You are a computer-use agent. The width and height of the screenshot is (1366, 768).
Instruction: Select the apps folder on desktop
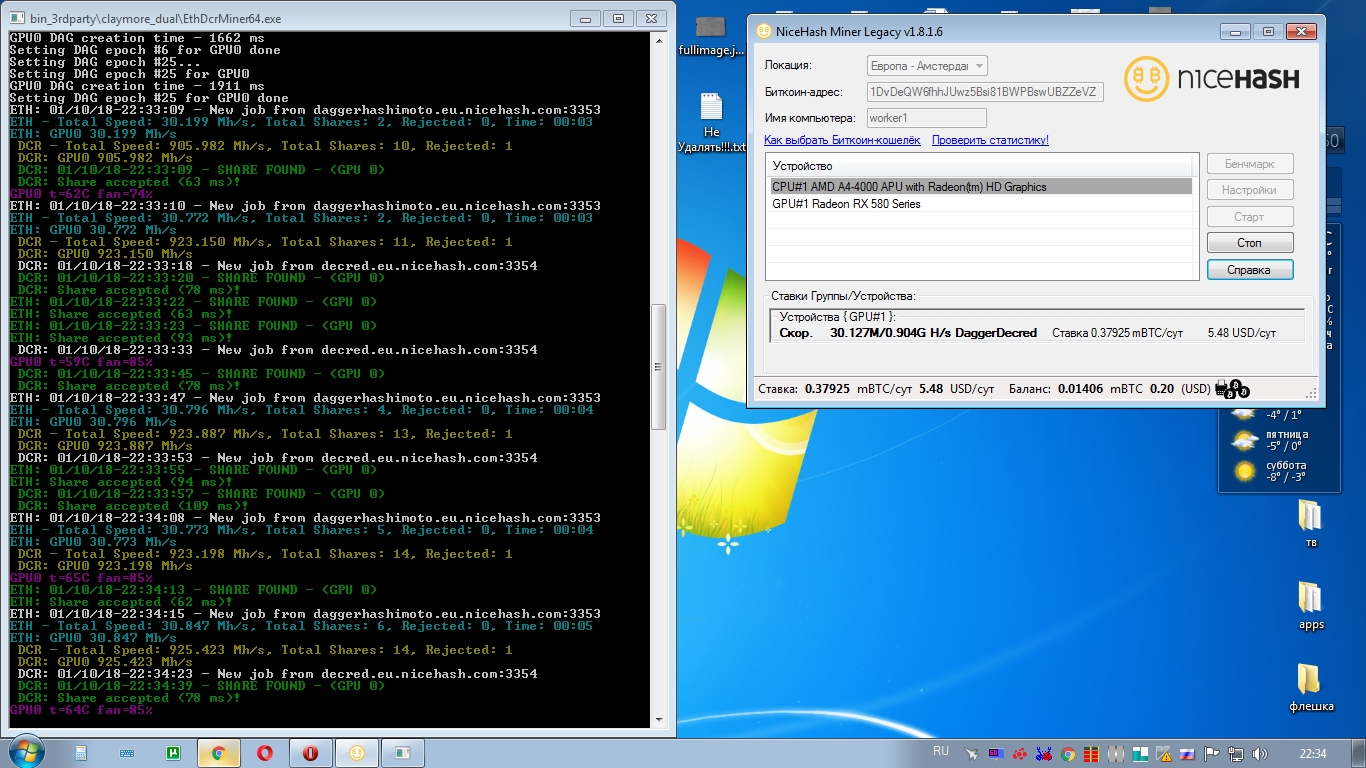click(1311, 606)
